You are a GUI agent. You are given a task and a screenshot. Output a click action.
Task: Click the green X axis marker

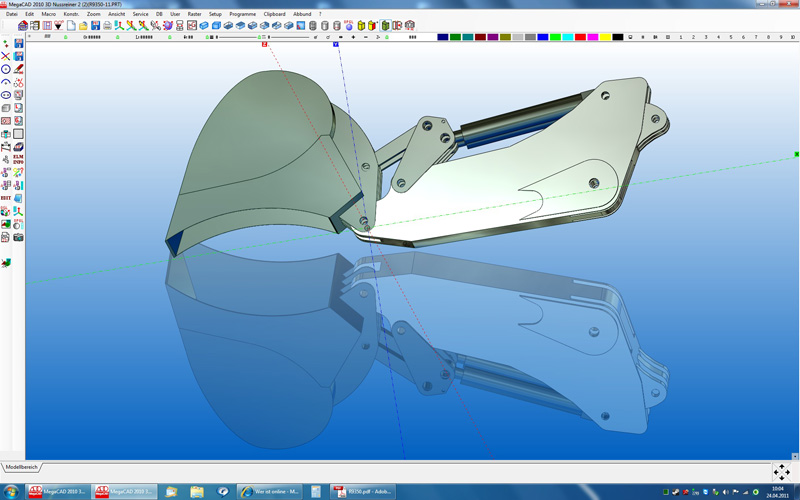(796, 154)
